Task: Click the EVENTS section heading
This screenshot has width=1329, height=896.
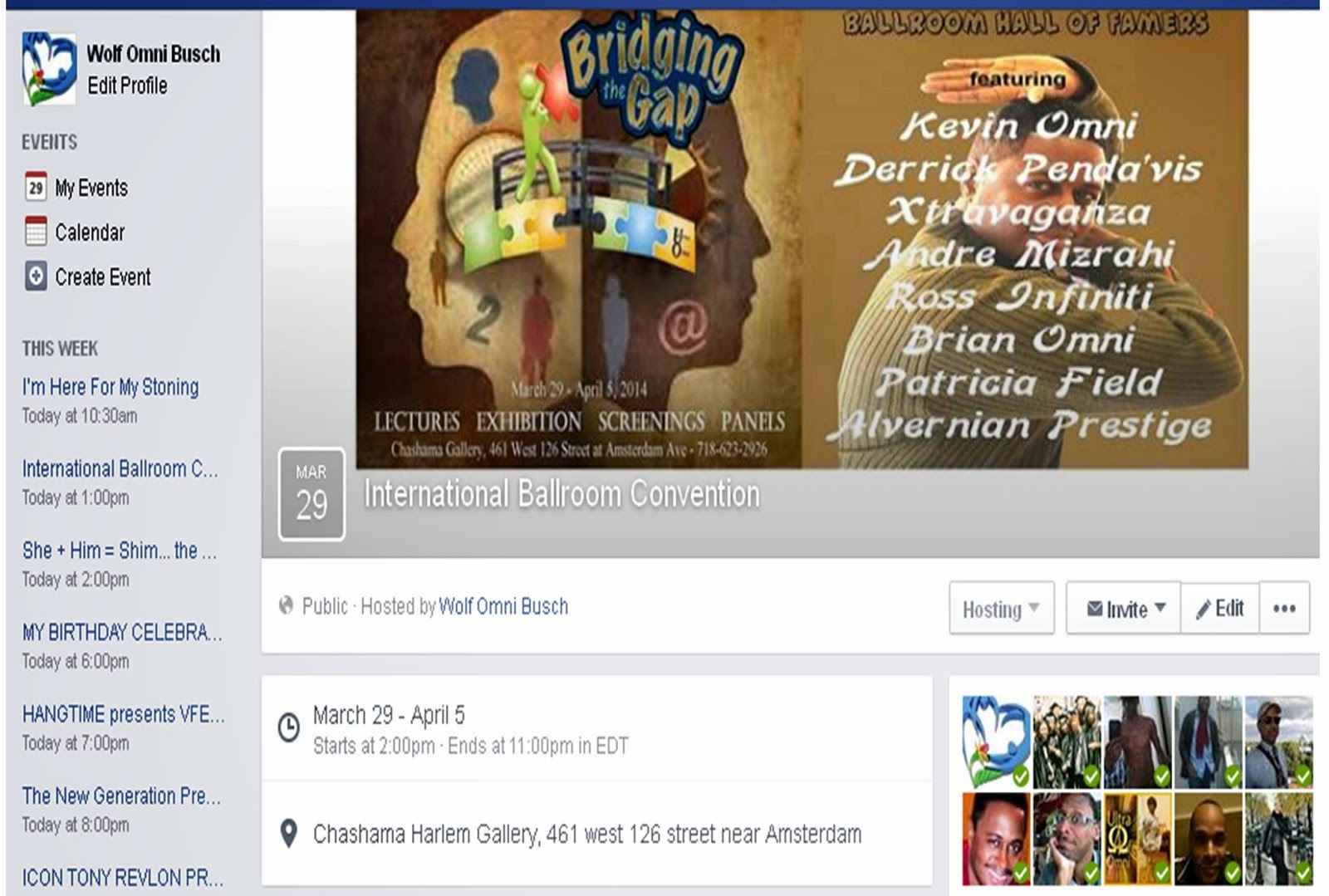Action: pyautogui.click(x=50, y=142)
